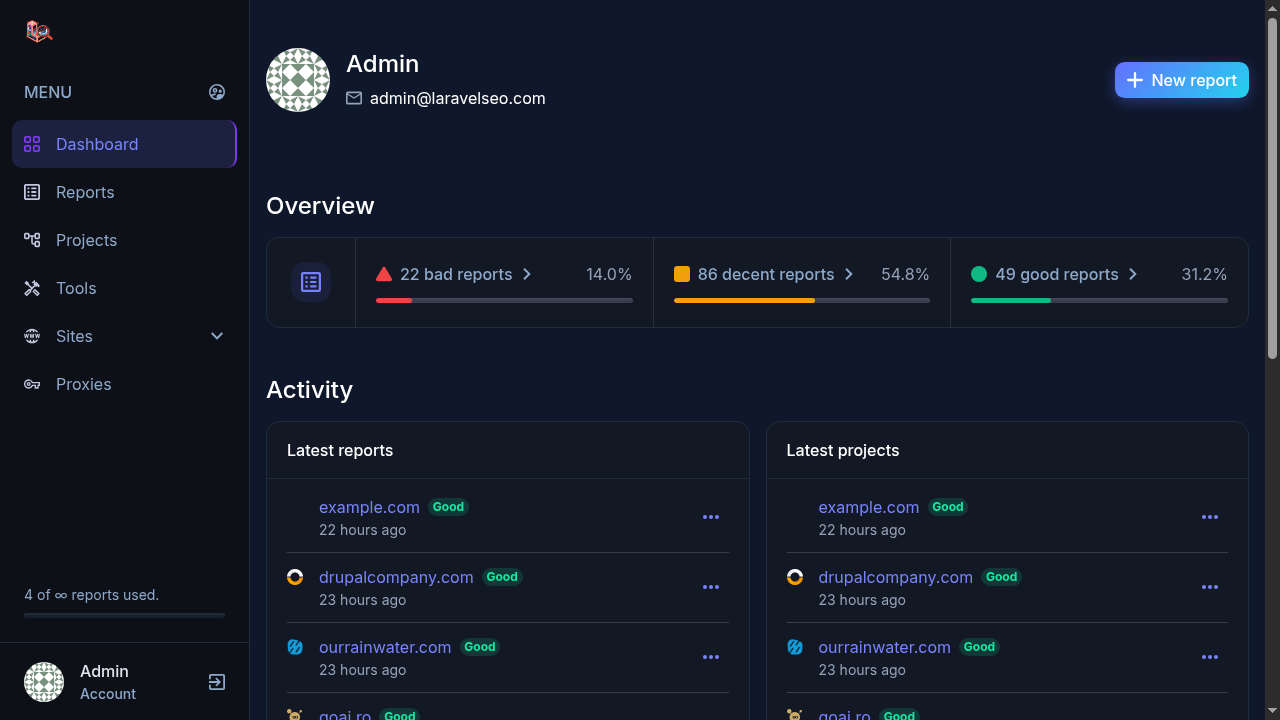Click the reports used progress bar
The image size is (1280, 720).
(x=124, y=615)
